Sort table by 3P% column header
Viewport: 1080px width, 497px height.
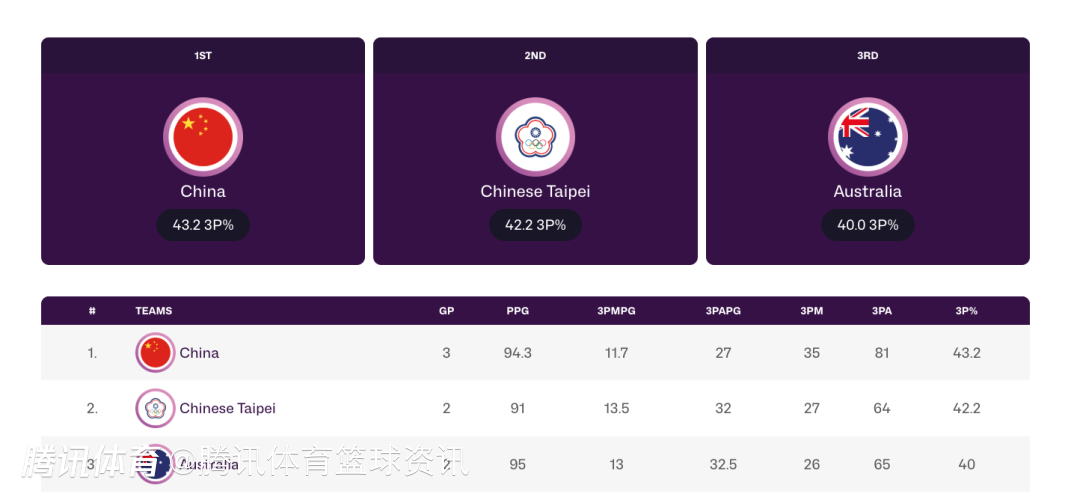pyautogui.click(x=966, y=310)
